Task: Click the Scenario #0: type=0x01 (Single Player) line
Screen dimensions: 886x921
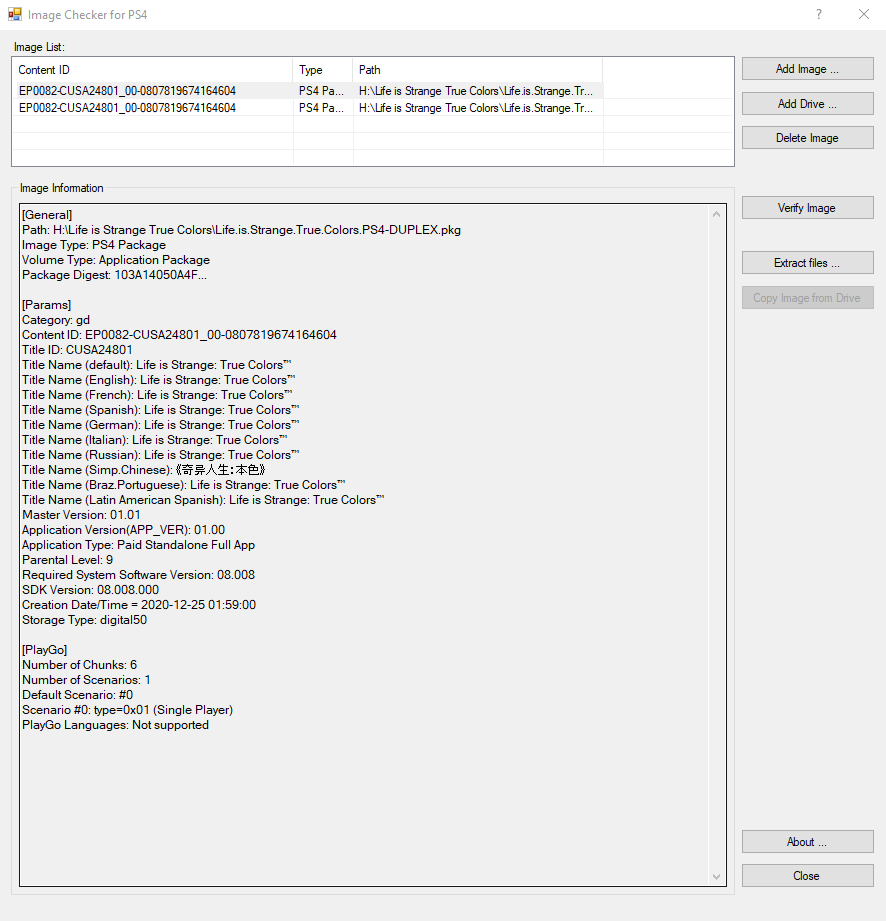Action: tap(127, 710)
